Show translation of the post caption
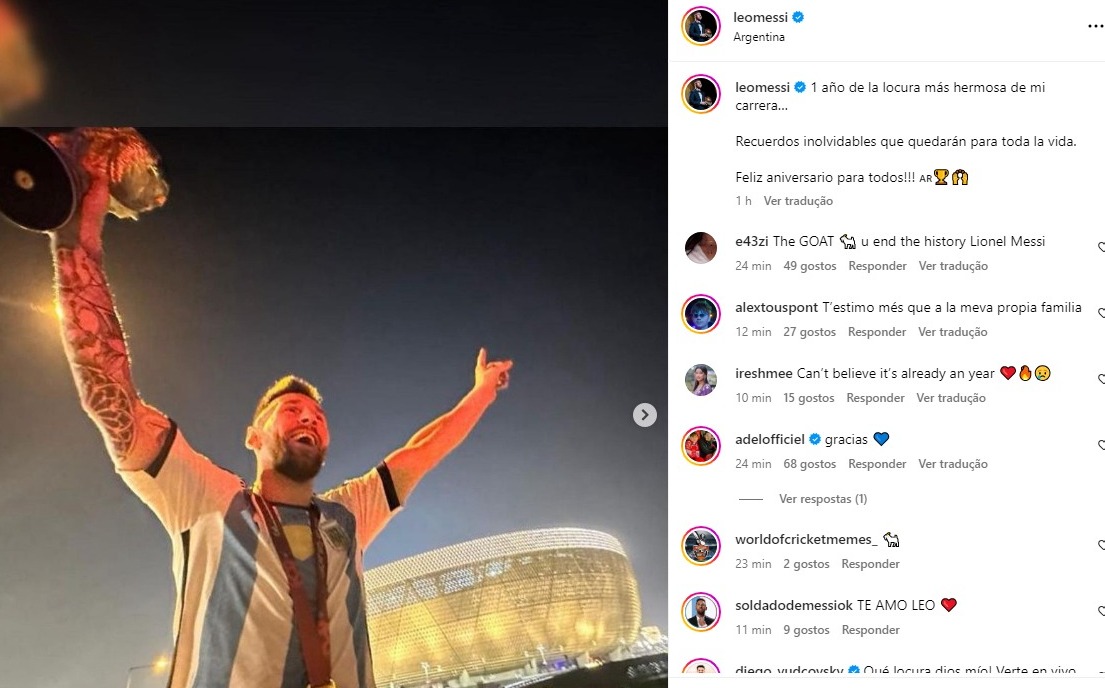 [798, 201]
